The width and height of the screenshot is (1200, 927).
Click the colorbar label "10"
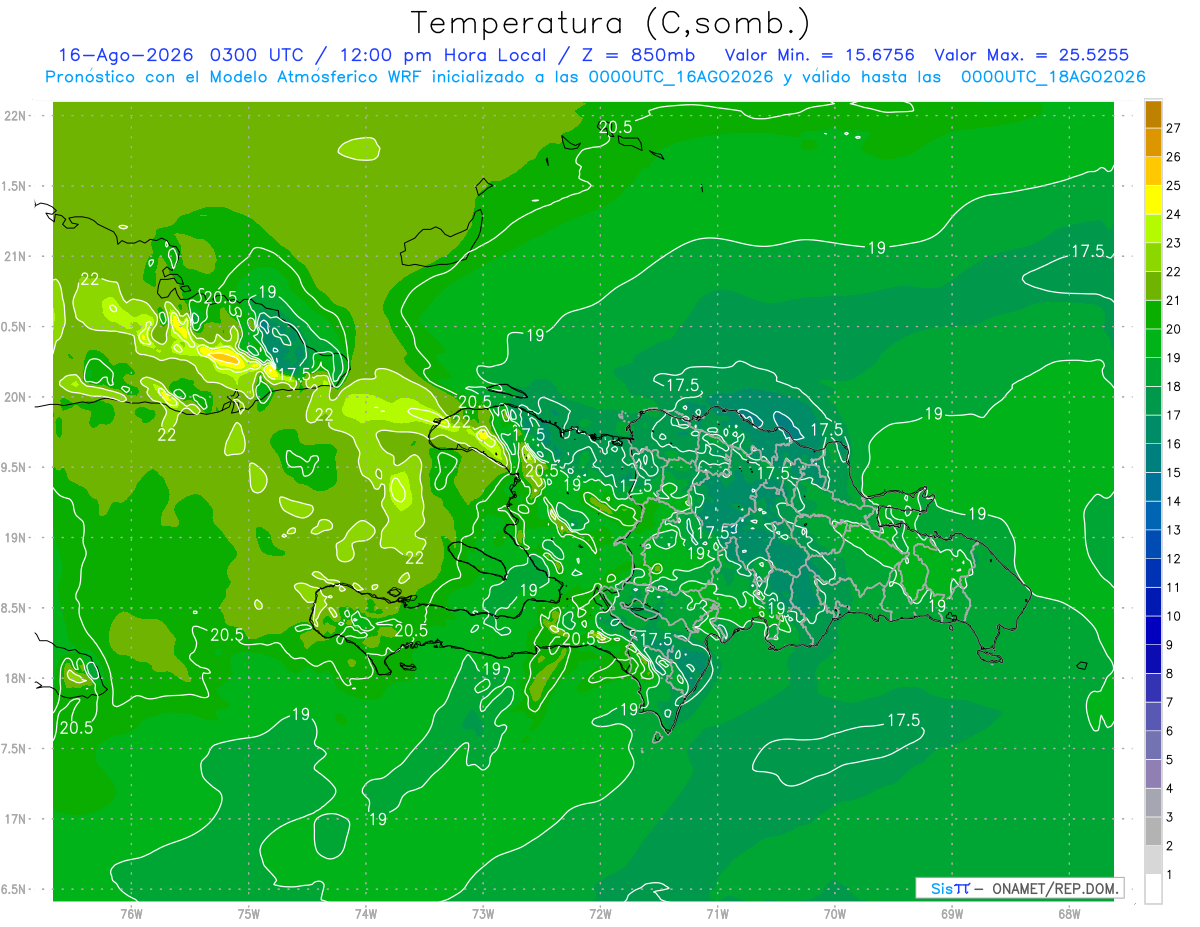click(x=1174, y=616)
